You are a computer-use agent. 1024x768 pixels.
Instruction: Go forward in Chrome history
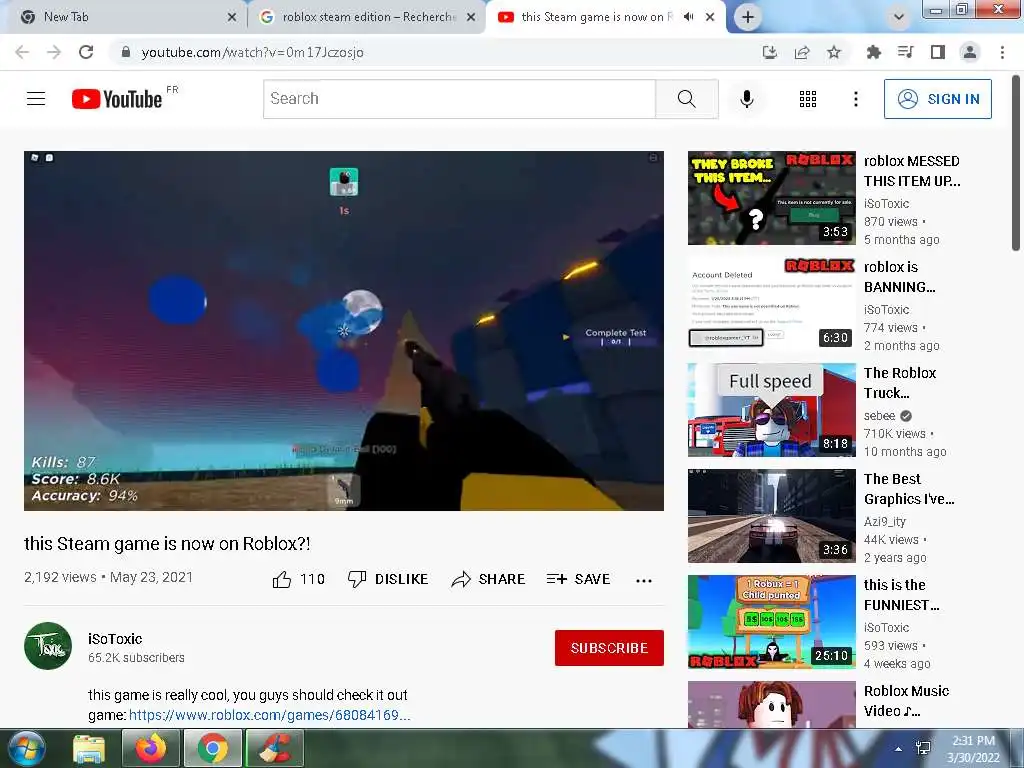[54, 52]
